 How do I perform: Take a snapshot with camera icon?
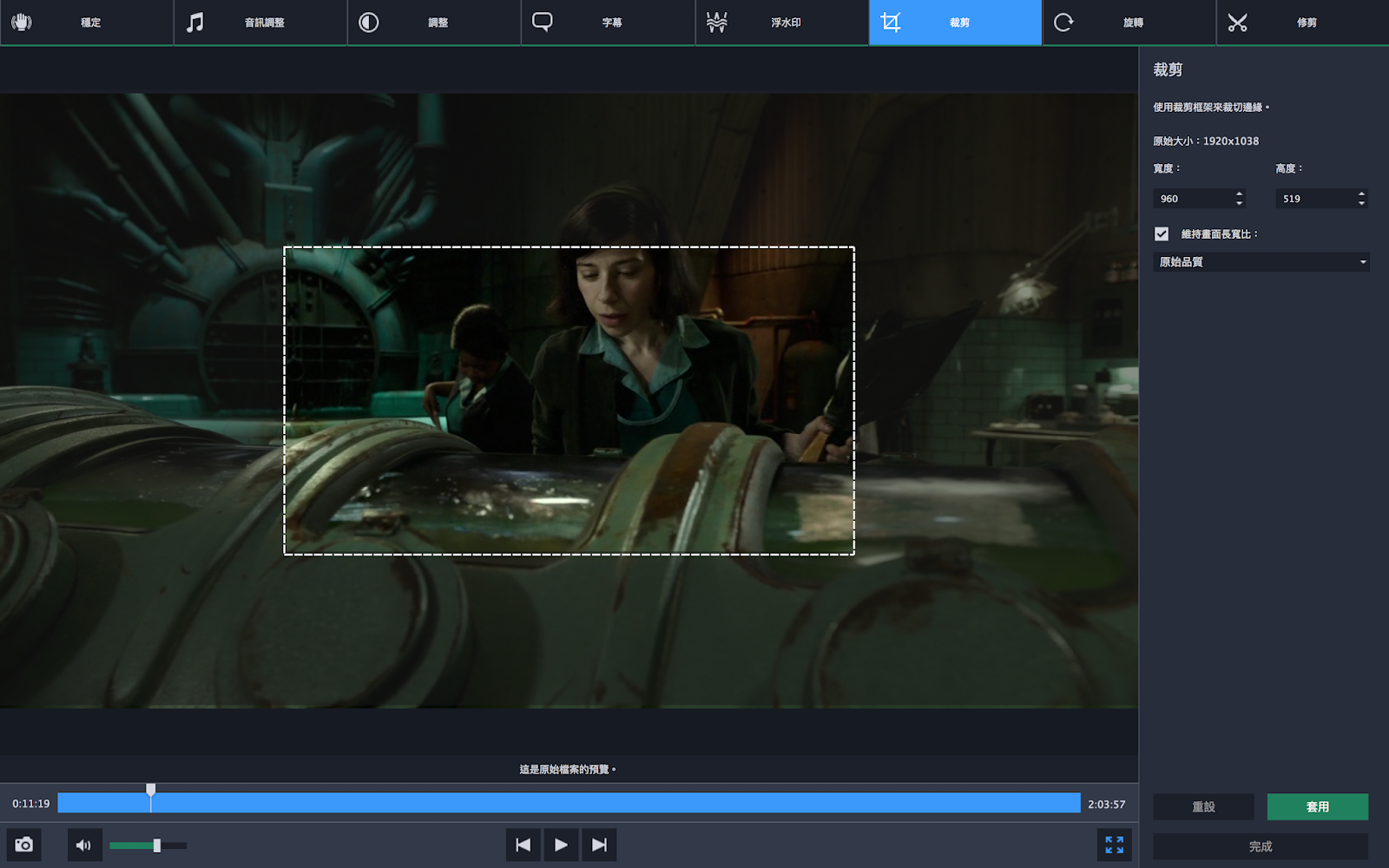[x=24, y=845]
